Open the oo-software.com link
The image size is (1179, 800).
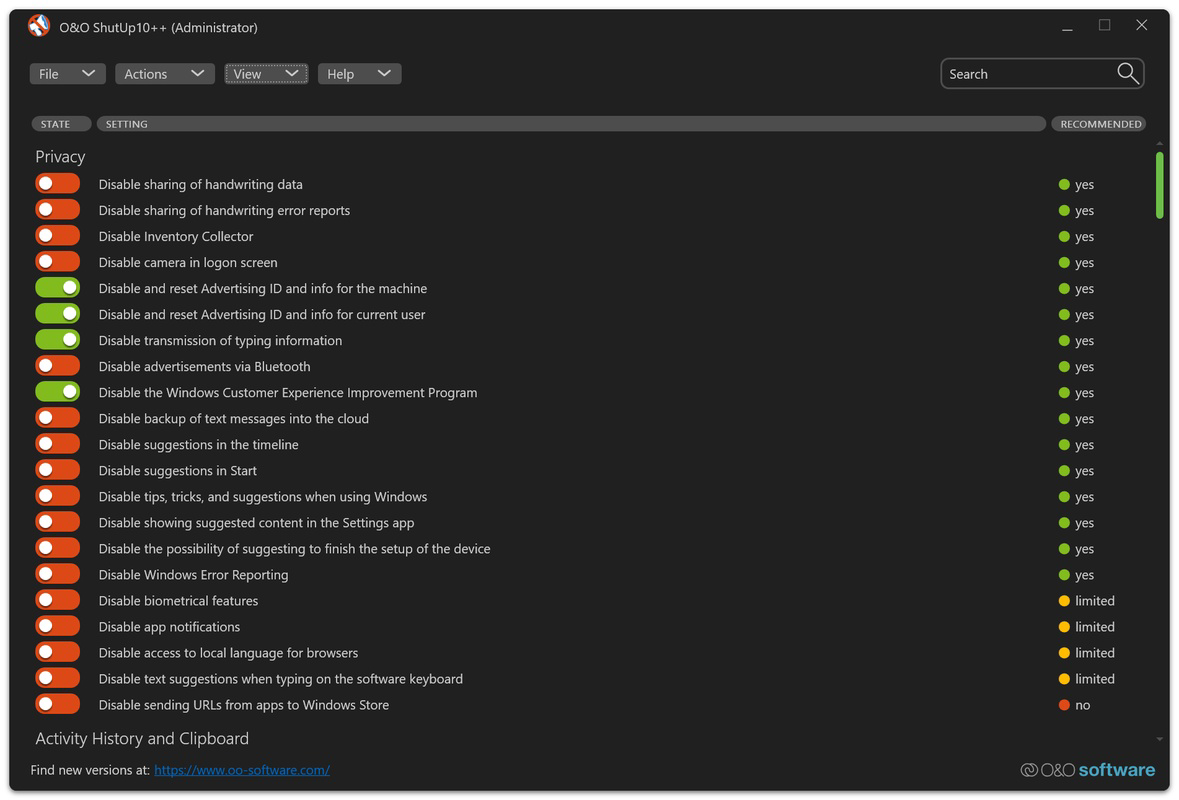tap(242, 770)
